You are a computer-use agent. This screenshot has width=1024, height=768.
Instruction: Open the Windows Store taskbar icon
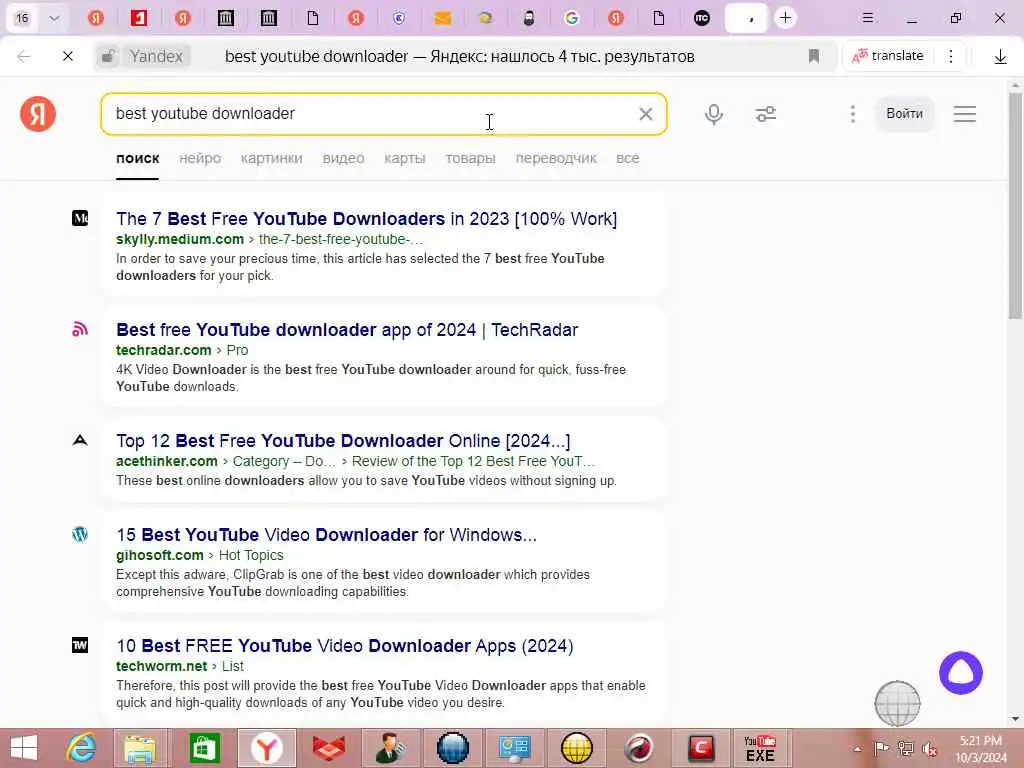204,748
